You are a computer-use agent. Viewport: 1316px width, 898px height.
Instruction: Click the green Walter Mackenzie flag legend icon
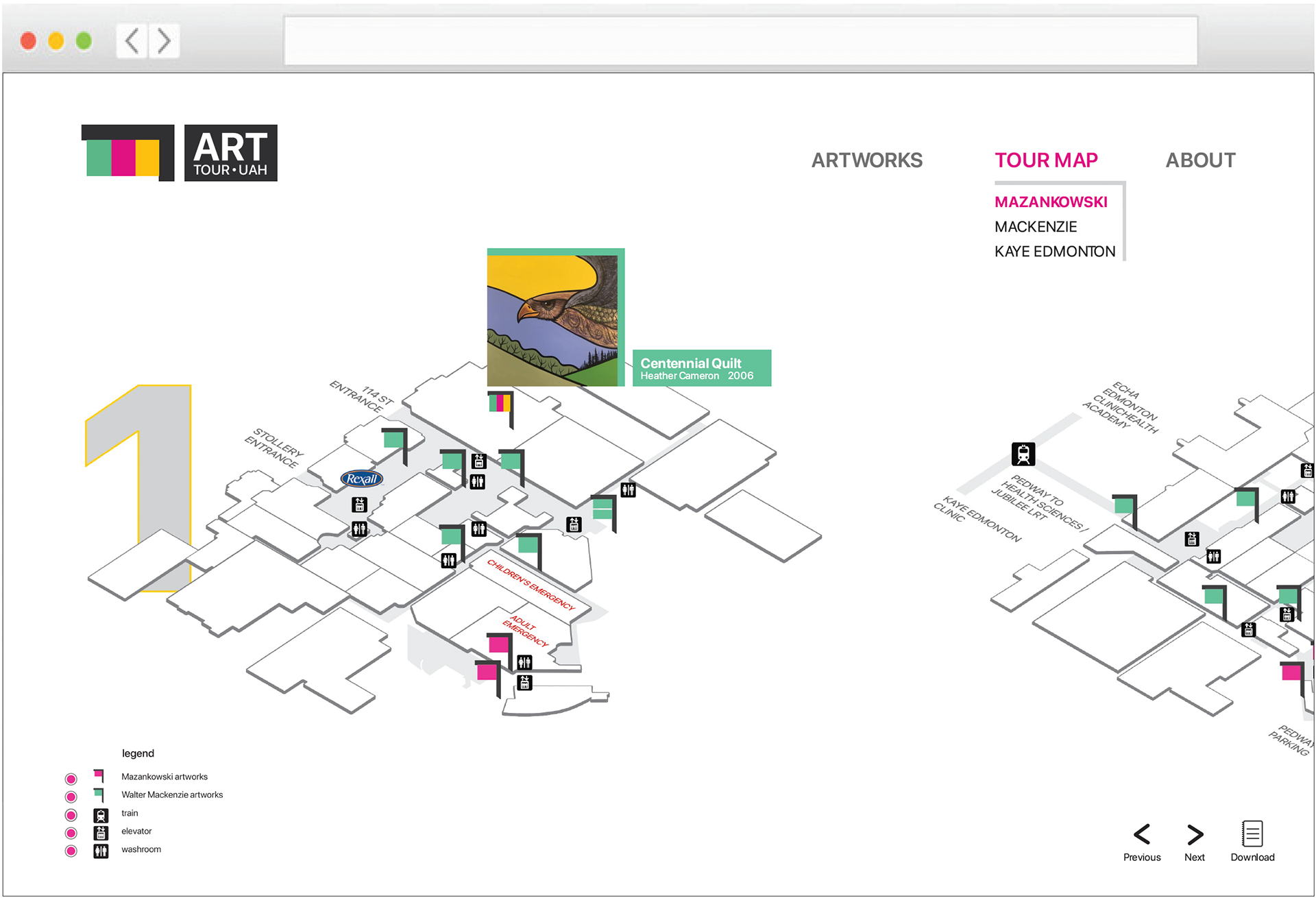click(x=99, y=794)
